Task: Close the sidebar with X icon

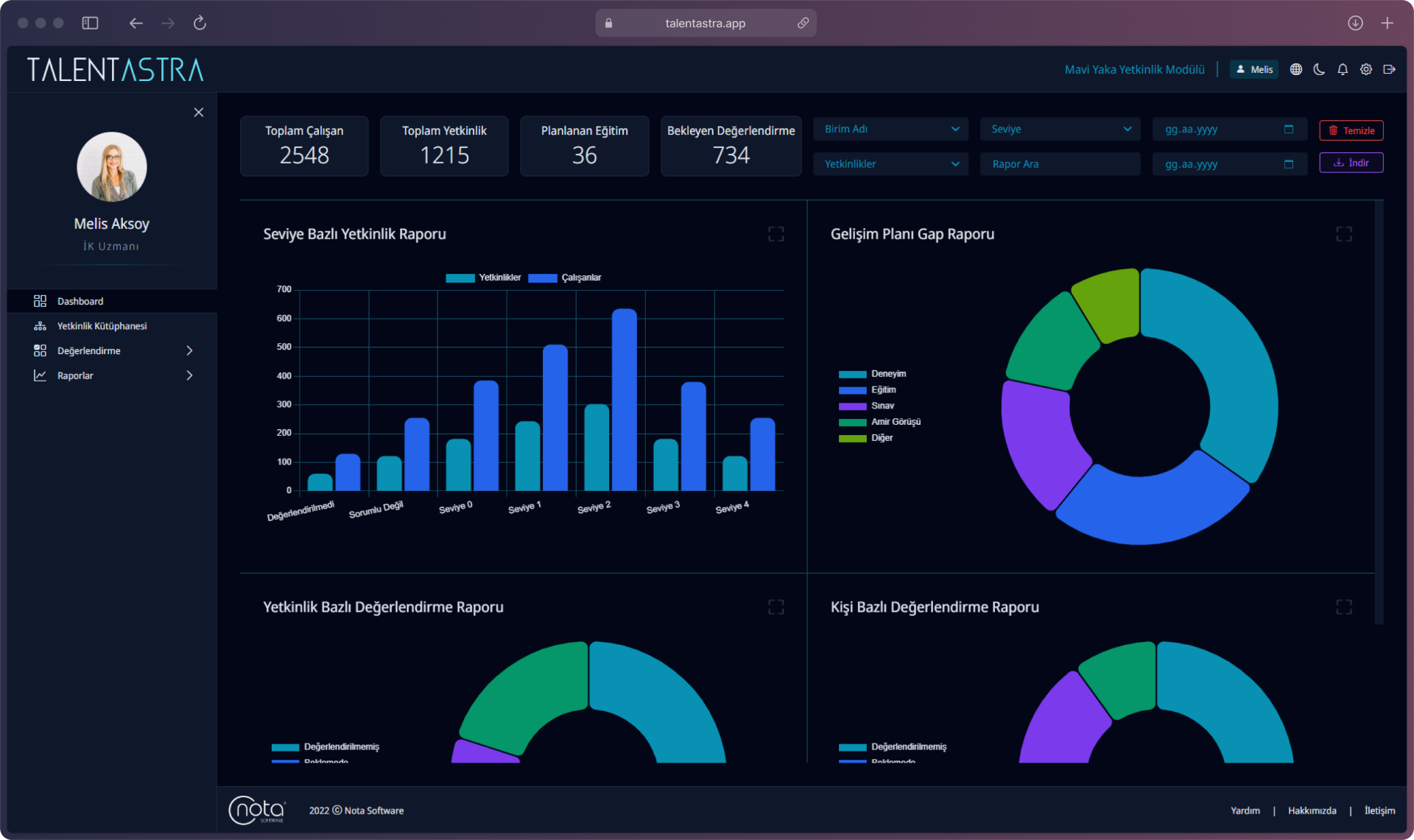Action: (199, 112)
